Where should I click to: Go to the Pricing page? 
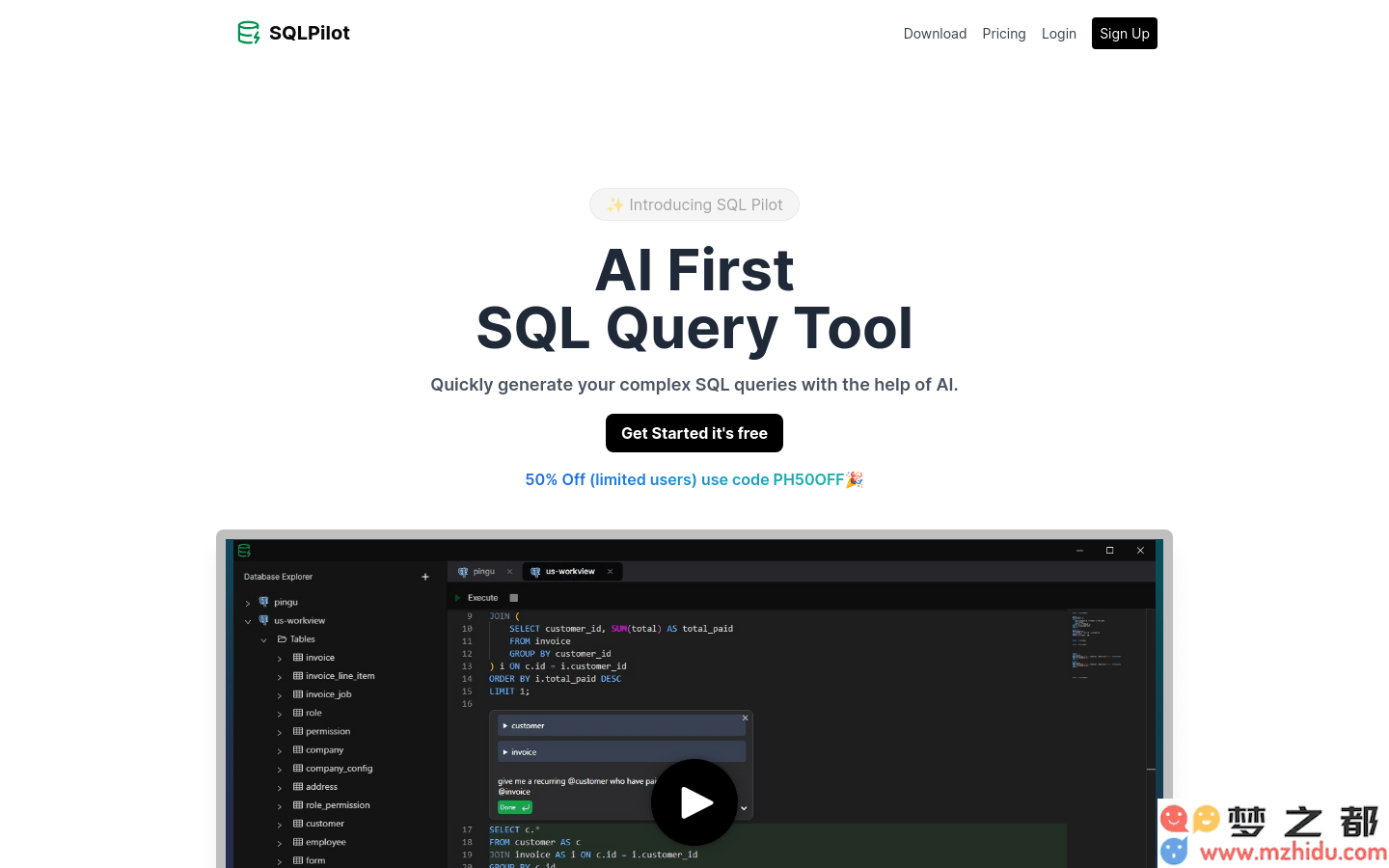click(x=1004, y=34)
